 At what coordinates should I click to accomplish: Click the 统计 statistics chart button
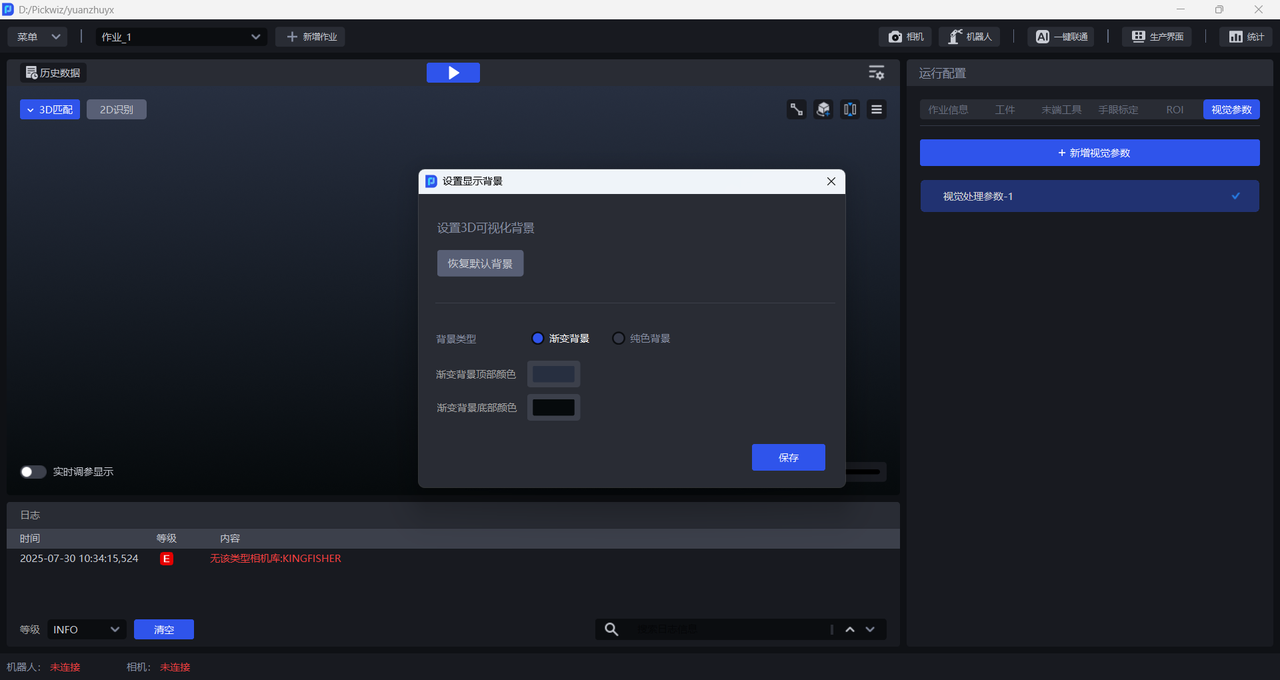coord(1244,37)
